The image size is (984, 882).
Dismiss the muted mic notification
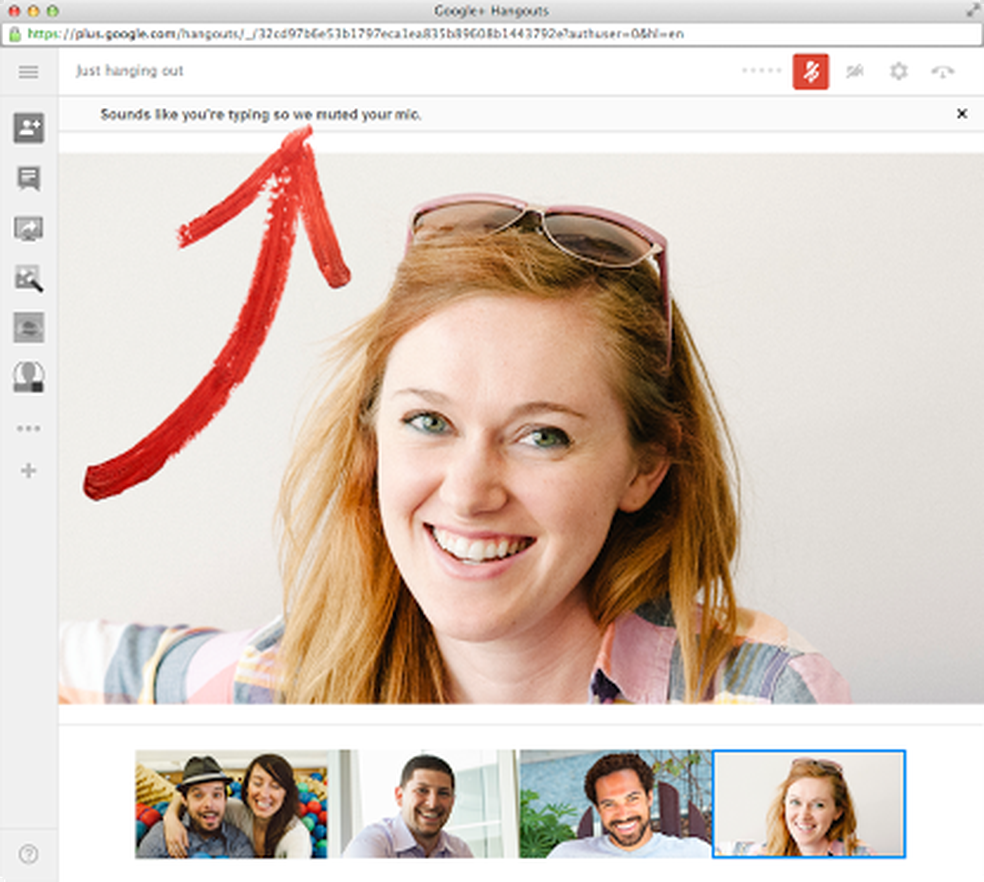click(x=961, y=114)
